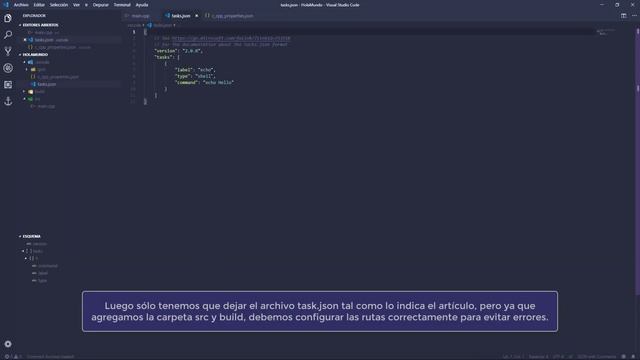
Task: Open the Ver menu
Action: point(76,5)
